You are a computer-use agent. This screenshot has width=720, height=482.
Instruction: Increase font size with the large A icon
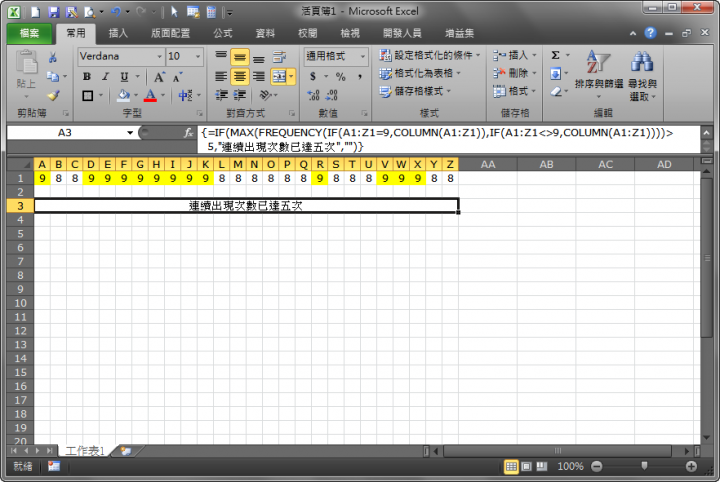click(159, 77)
